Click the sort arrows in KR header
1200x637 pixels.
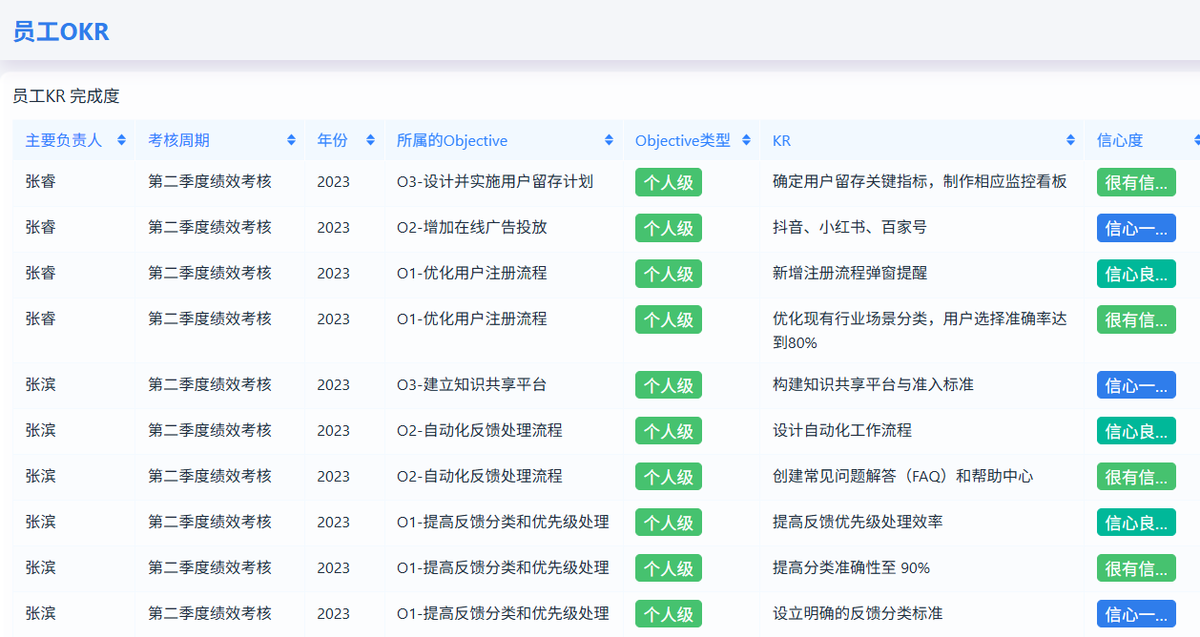(1070, 140)
